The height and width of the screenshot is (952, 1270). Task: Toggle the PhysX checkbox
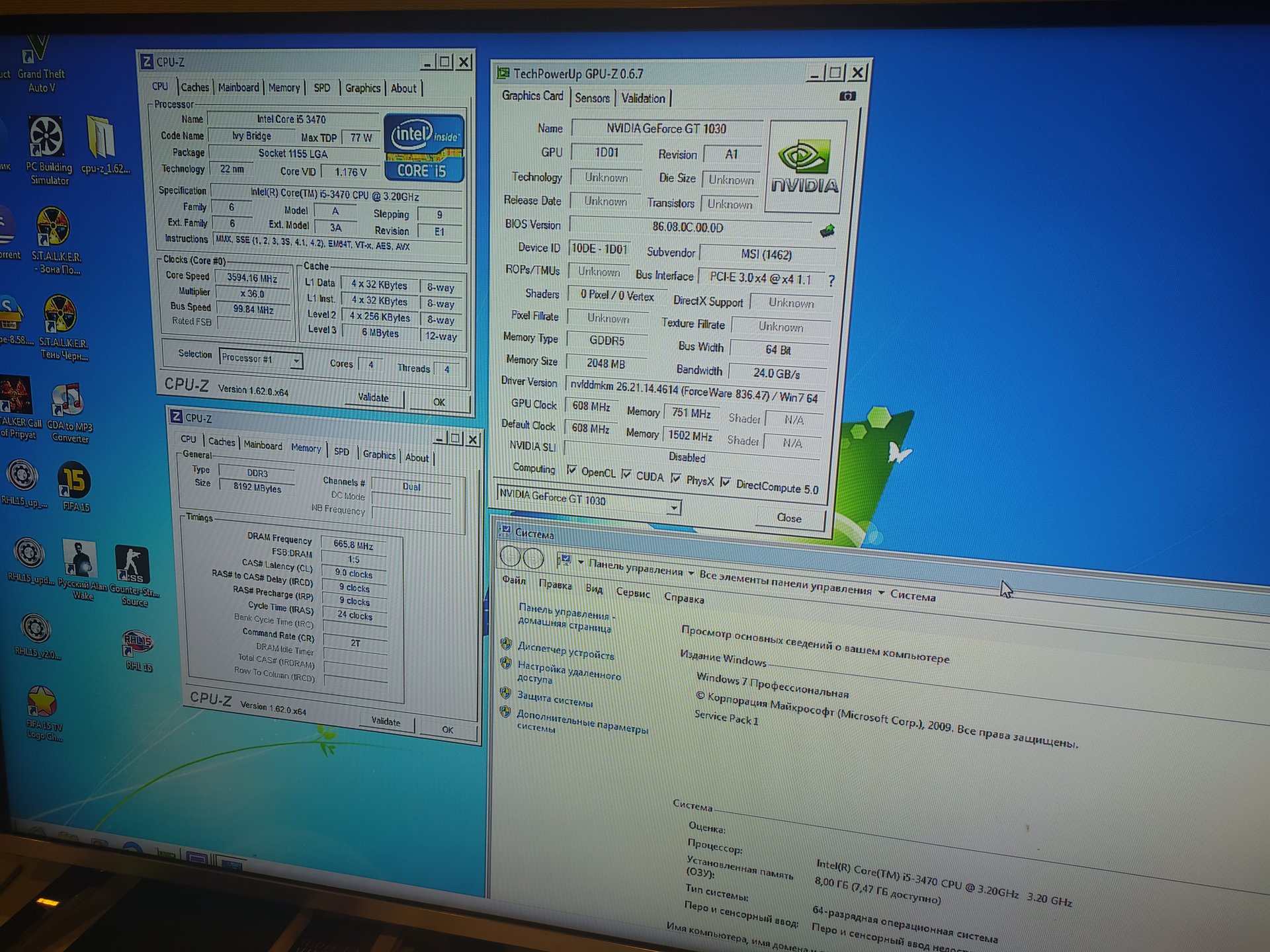[675, 478]
